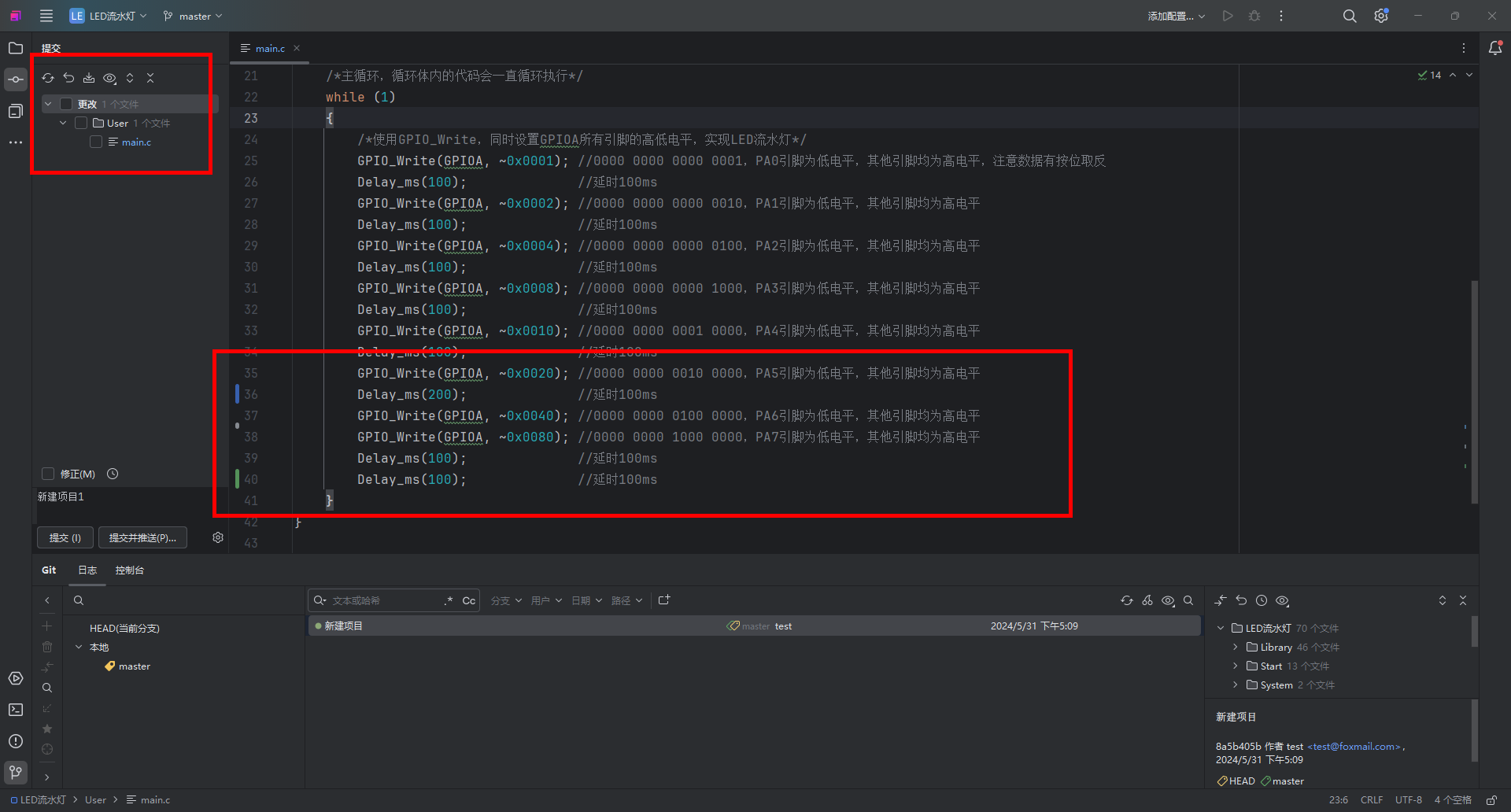This screenshot has width=1511, height=812.
Task: Enable the 修正(M) amend checkbox
Action: [48, 474]
